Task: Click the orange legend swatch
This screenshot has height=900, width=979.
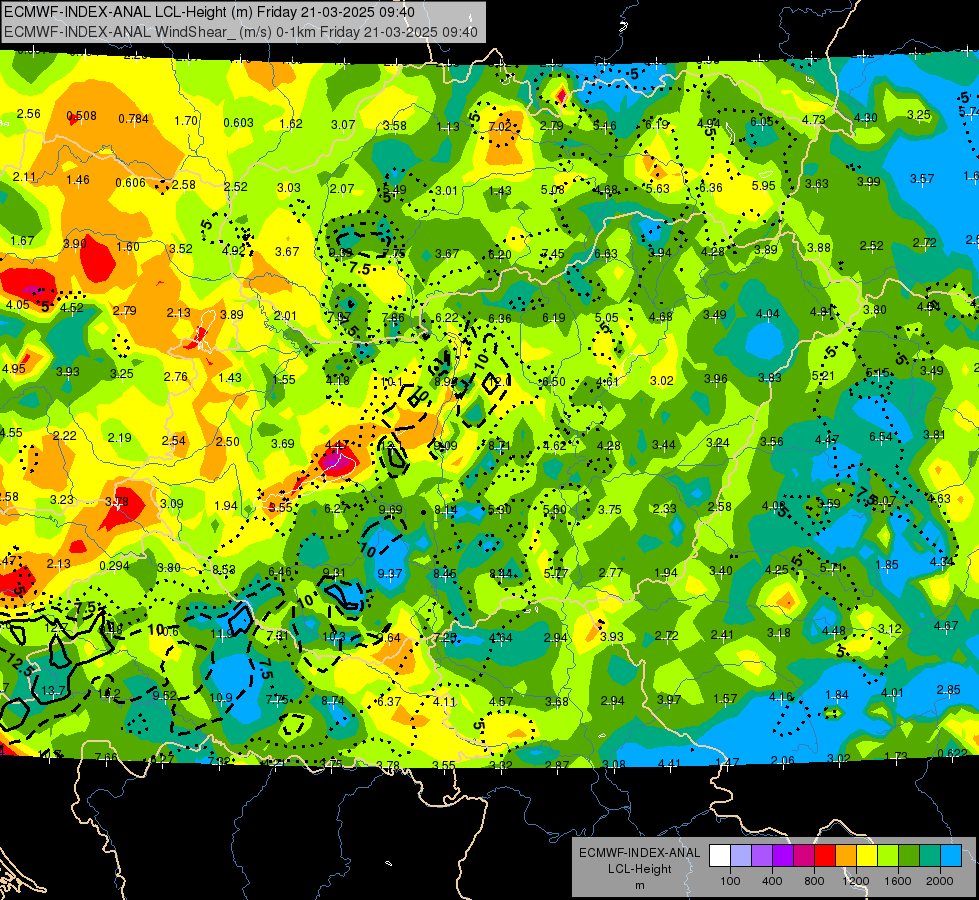Action: pos(846,856)
